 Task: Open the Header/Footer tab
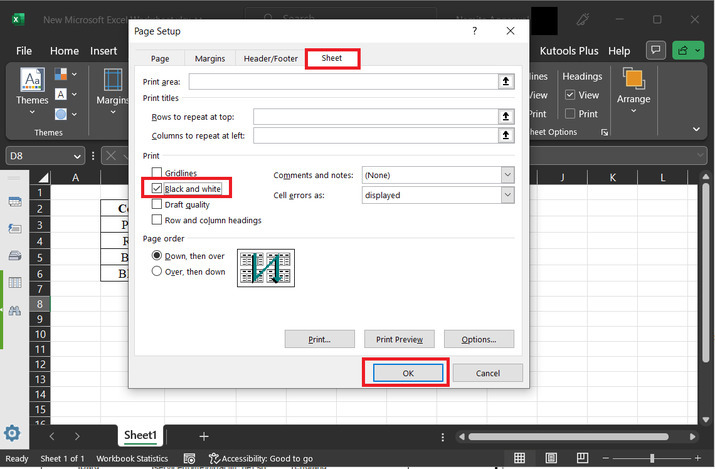(x=270, y=59)
